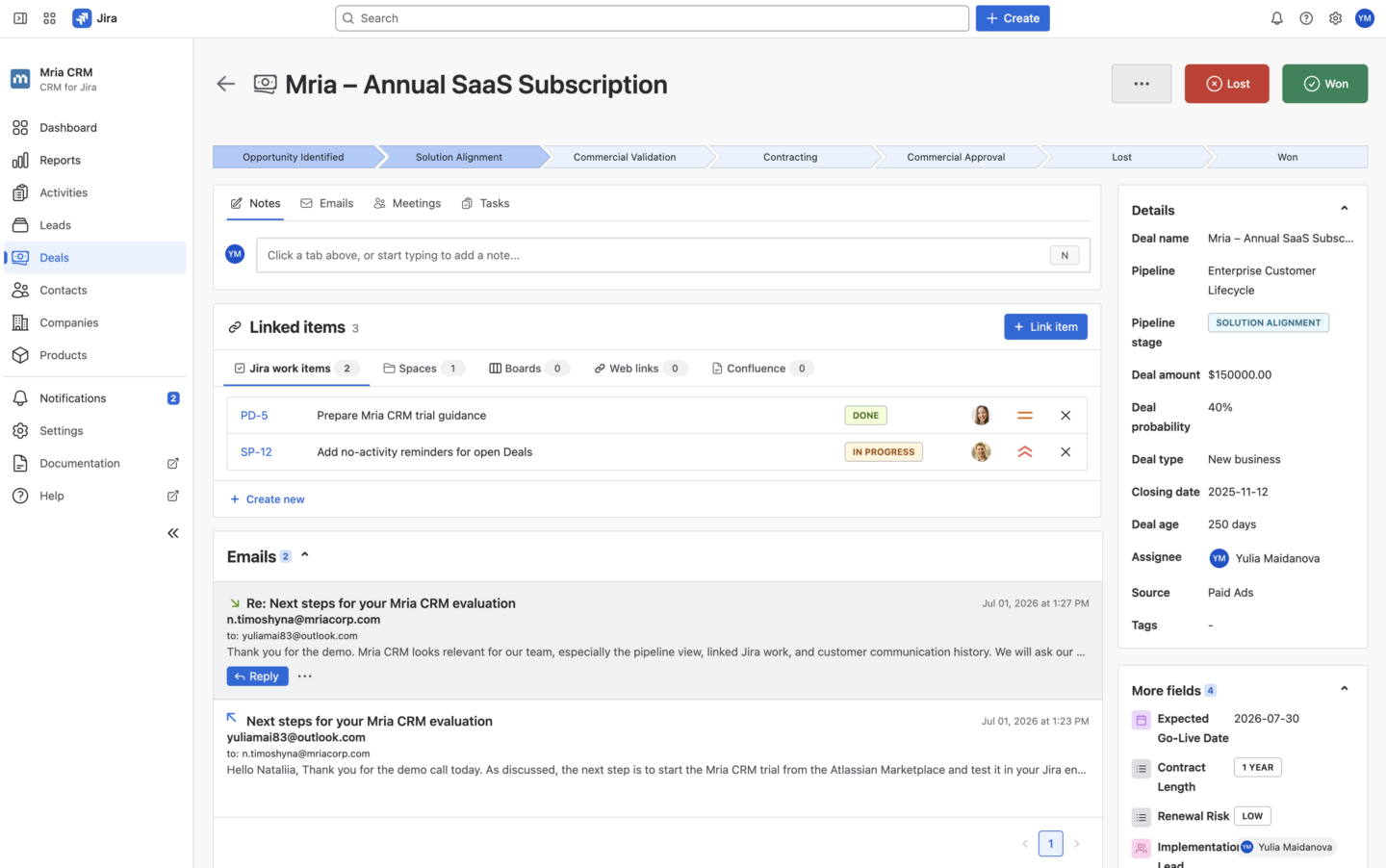The height and width of the screenshot is (868, 1386).
Task: Open Products in the sidebar
Action: 95,356
